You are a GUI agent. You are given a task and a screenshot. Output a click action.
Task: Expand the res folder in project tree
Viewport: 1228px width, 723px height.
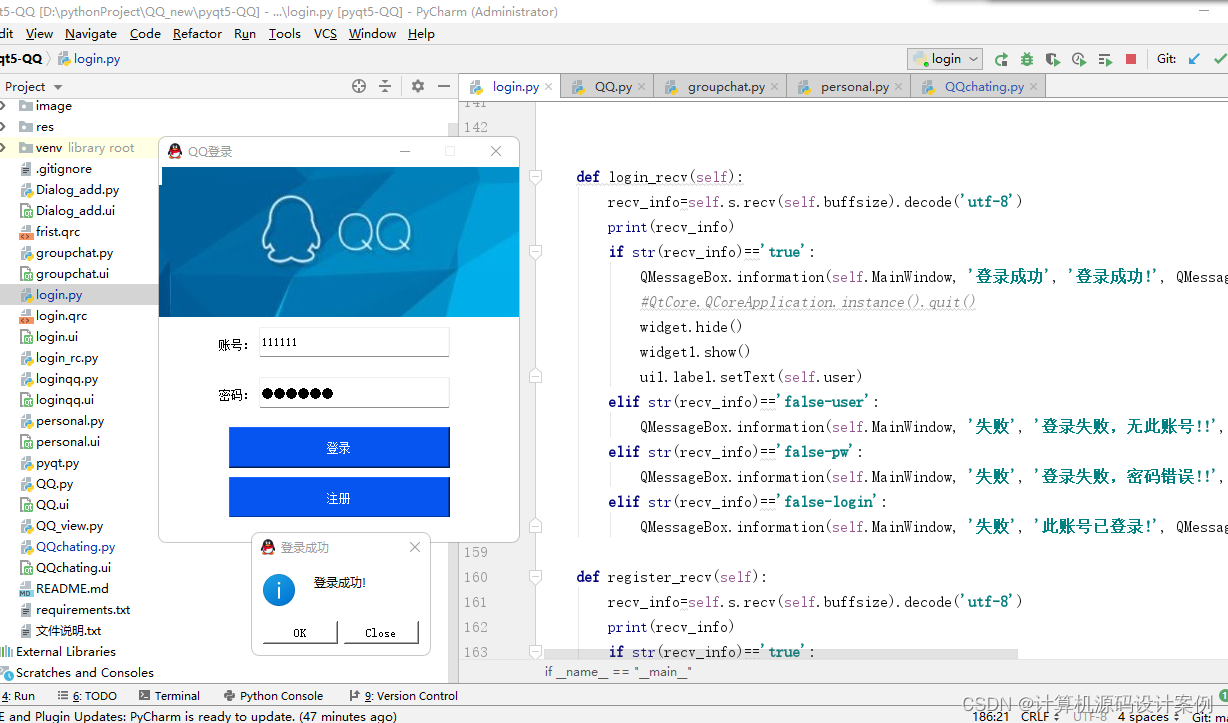coord(4,127)
